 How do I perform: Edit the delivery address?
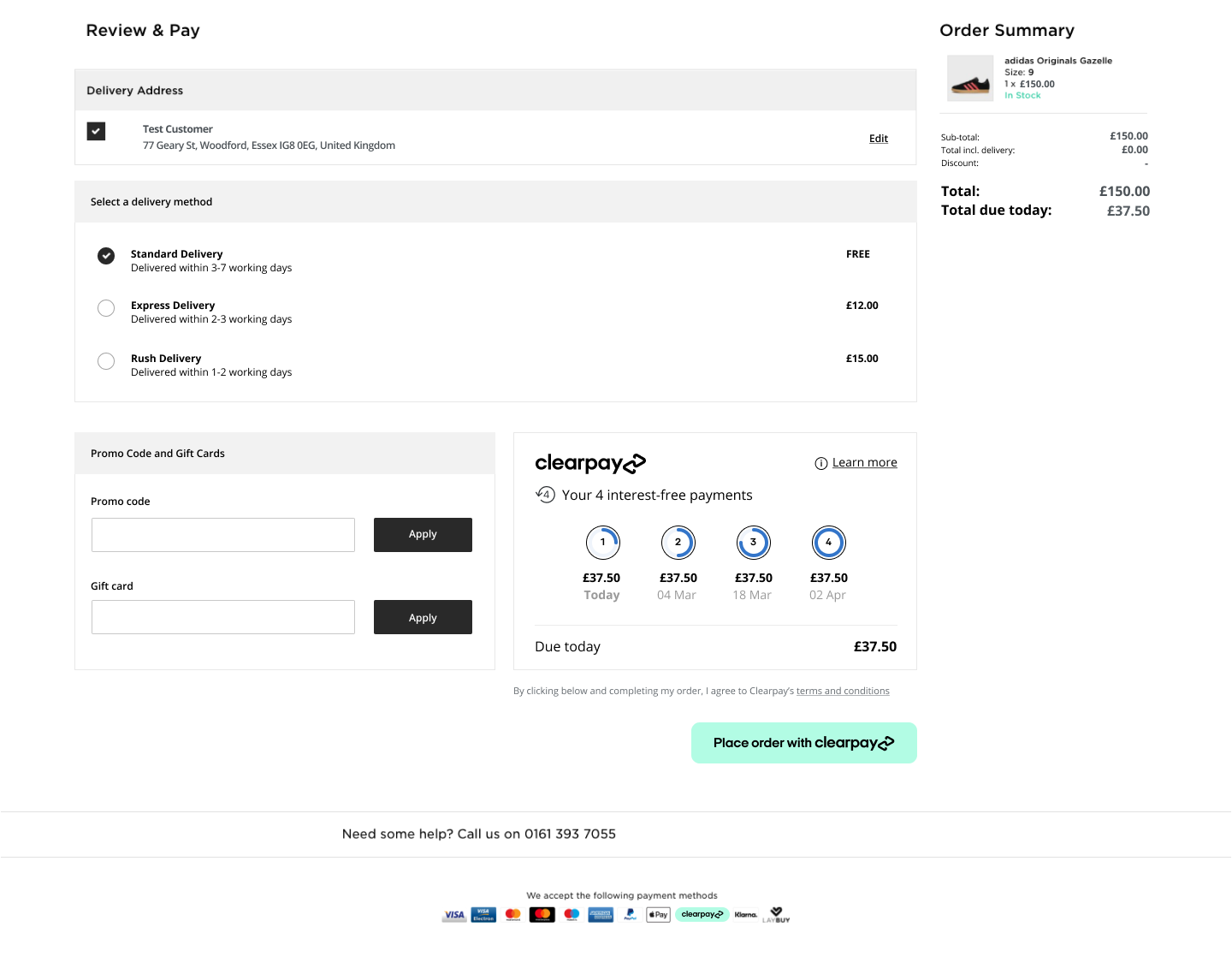879,139
